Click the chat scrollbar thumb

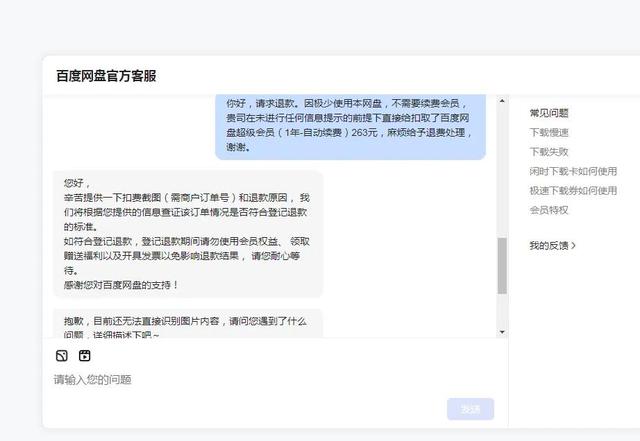(502, 266)
